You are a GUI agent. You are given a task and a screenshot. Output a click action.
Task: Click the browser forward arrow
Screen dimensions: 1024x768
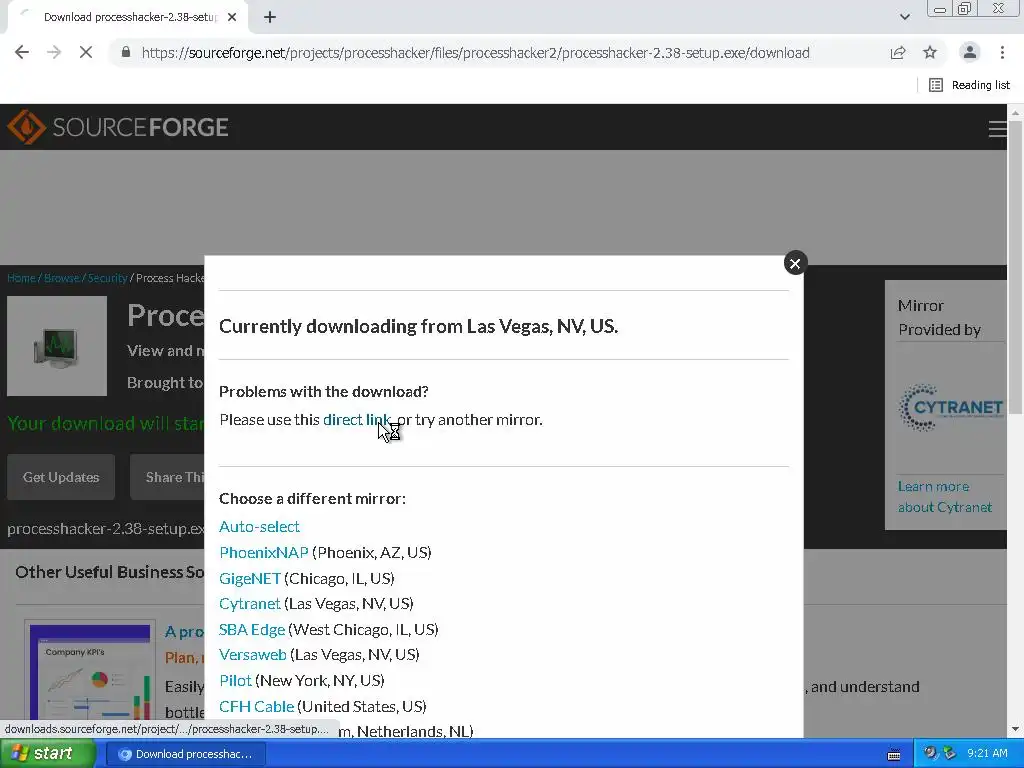point(54,52)
